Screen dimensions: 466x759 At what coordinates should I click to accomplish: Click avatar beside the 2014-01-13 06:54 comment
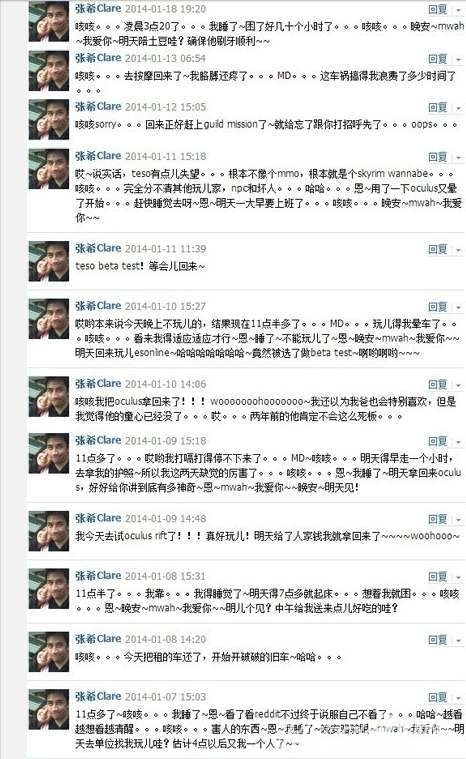49,71
